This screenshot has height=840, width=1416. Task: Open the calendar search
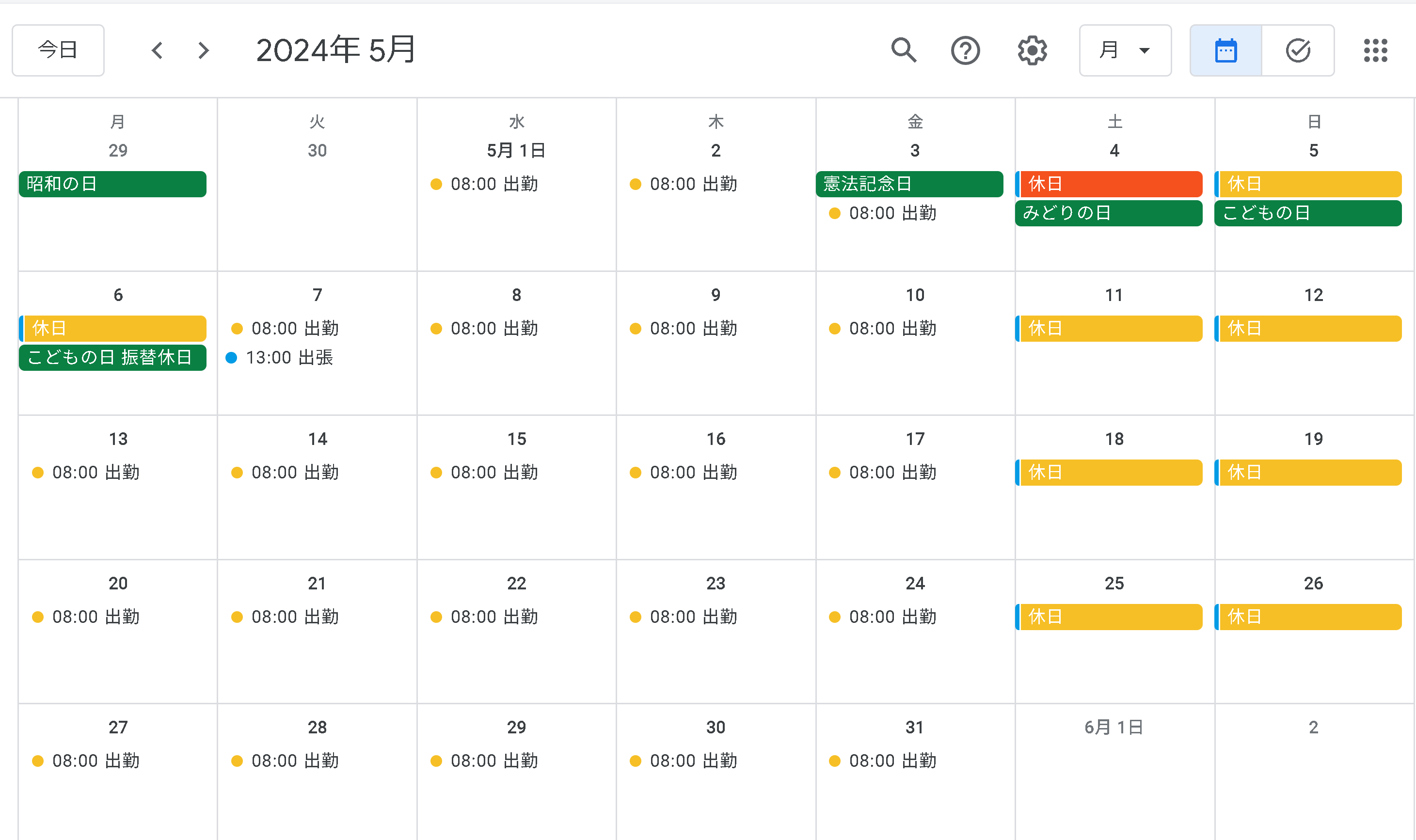903,50
